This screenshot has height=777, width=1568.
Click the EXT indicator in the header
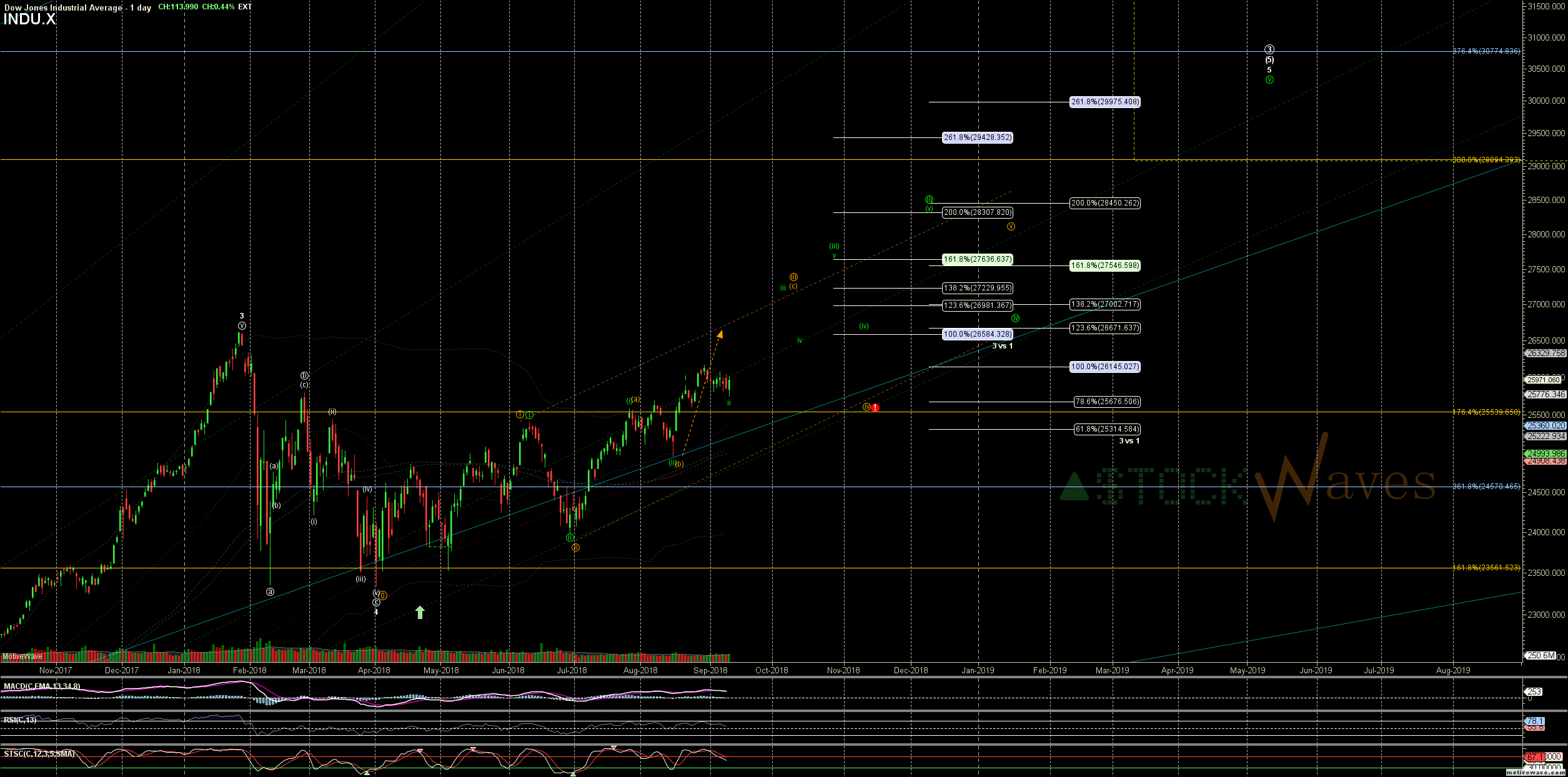pos(245,7)
